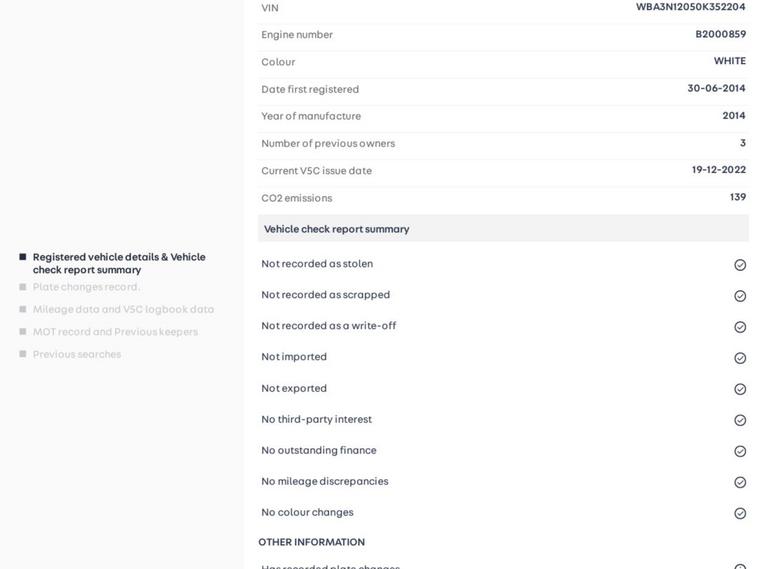759x569 pixels.
Task: Click check icon beside No third-party interest
Action: pyautogui.click(x=740, y=420)
